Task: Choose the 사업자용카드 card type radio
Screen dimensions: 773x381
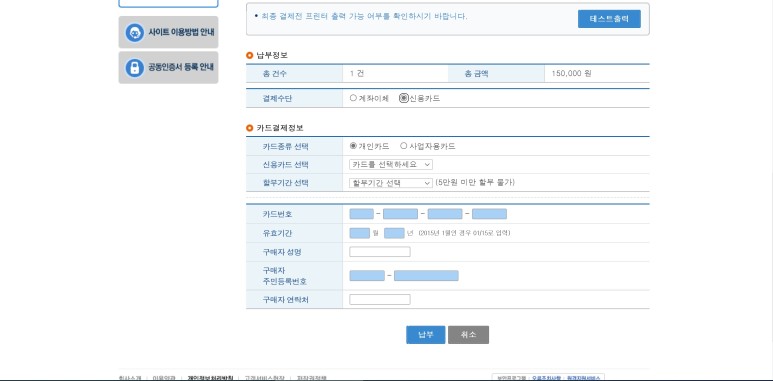Action: [403, 146]
